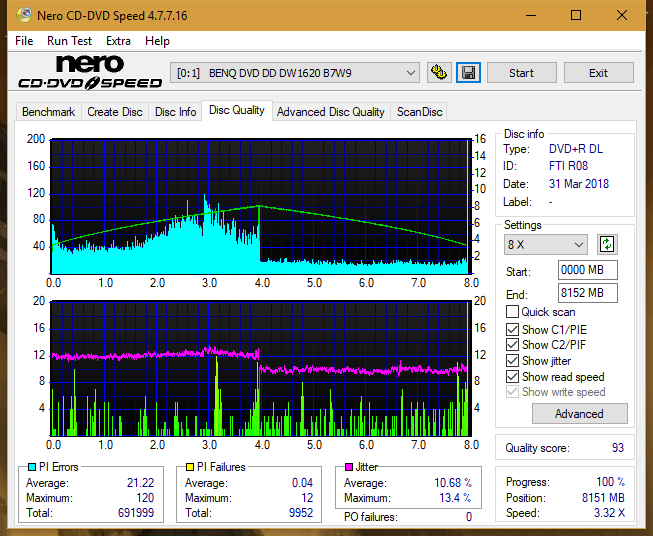Switch to the ScanDisc tab

coord(419,112)
